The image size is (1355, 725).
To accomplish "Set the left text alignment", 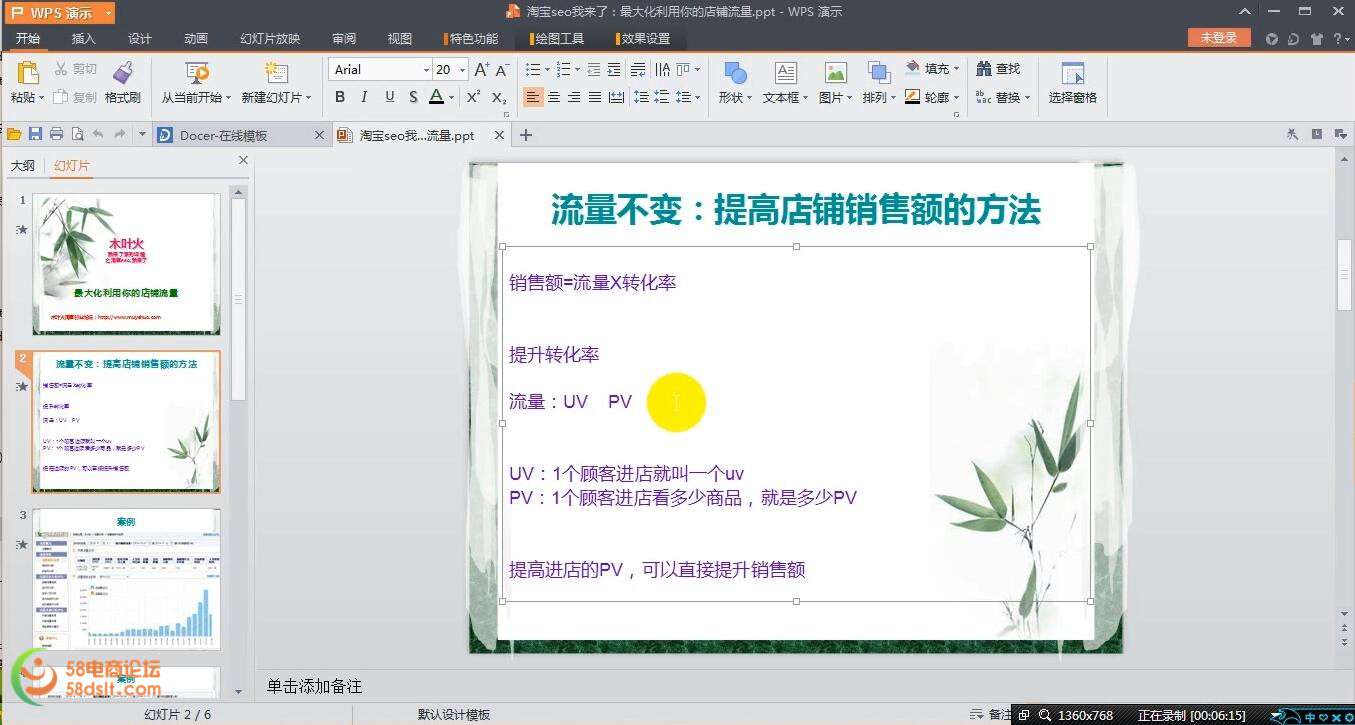I will click(x=533, y=97).
